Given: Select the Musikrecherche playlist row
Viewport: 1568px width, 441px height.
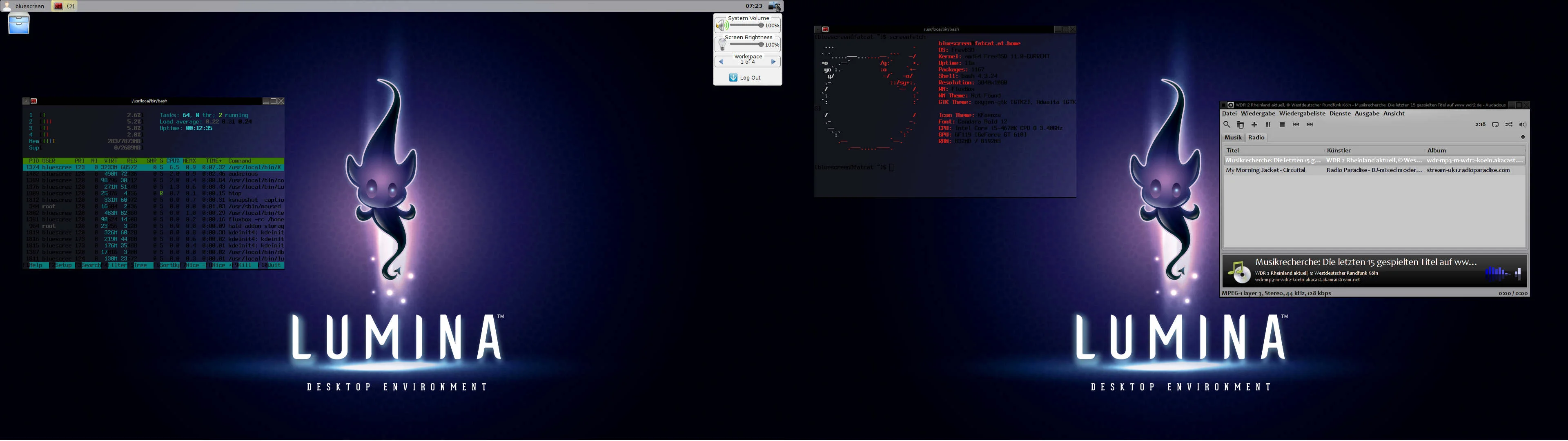Looking at the screenshot, I should click(1374, 161).
